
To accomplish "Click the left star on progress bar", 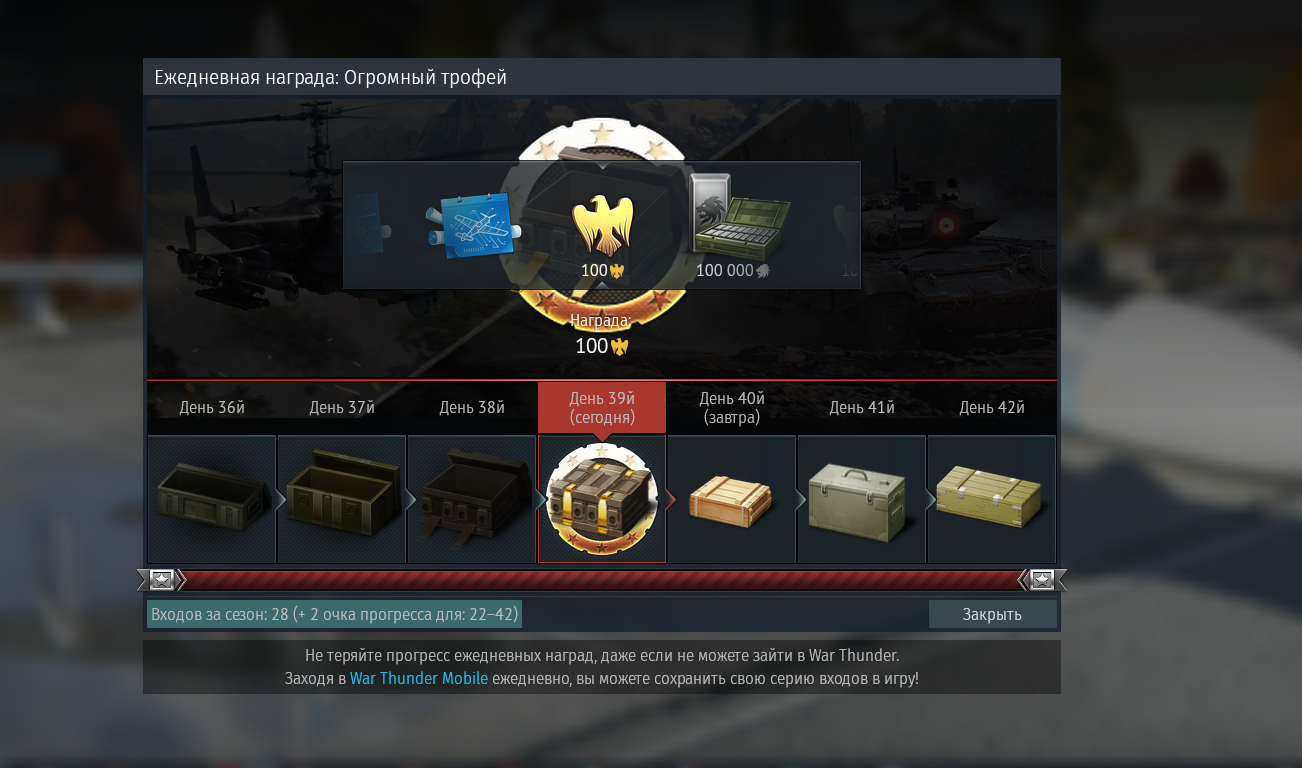I will click(162, 580).
